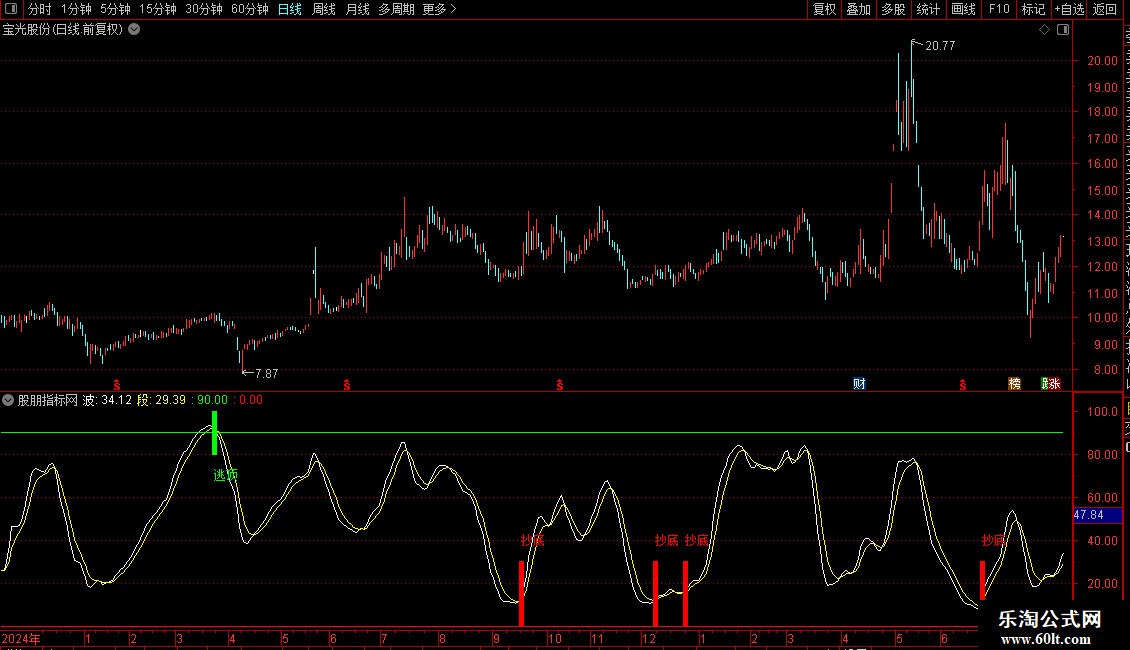Click the last 抄底 bar near May 2025
Viewport: 1130px width, 650px height.
point(982,580)
